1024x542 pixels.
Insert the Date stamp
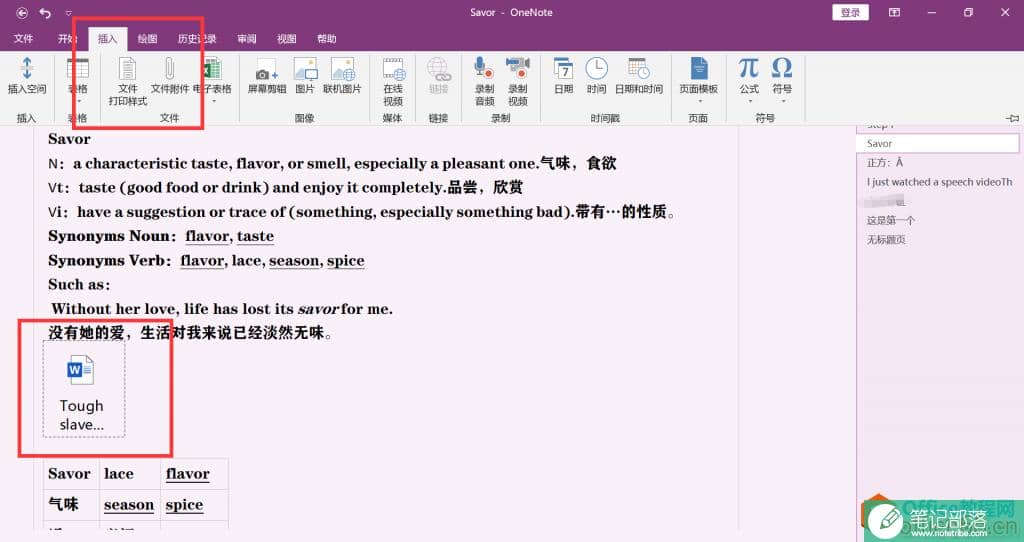pos(563,69)
